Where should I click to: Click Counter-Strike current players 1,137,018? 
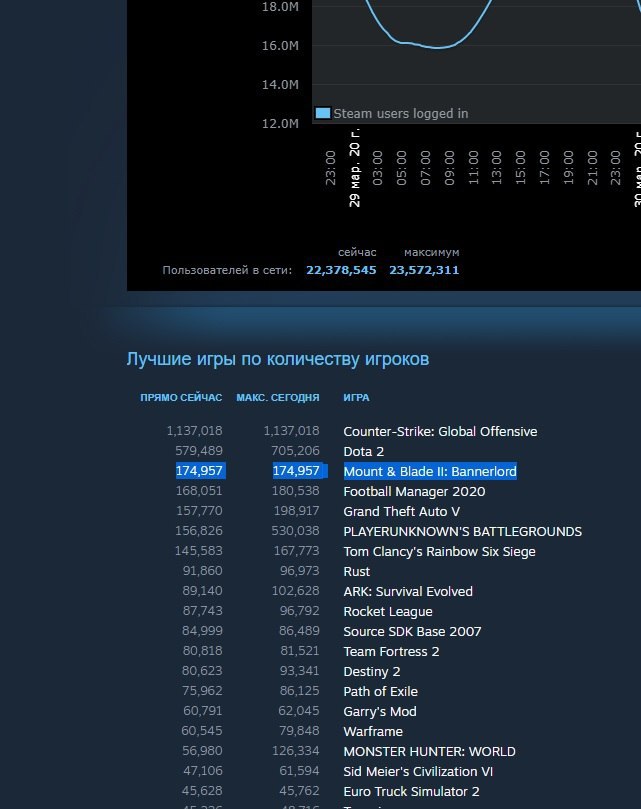click(194, 431)
